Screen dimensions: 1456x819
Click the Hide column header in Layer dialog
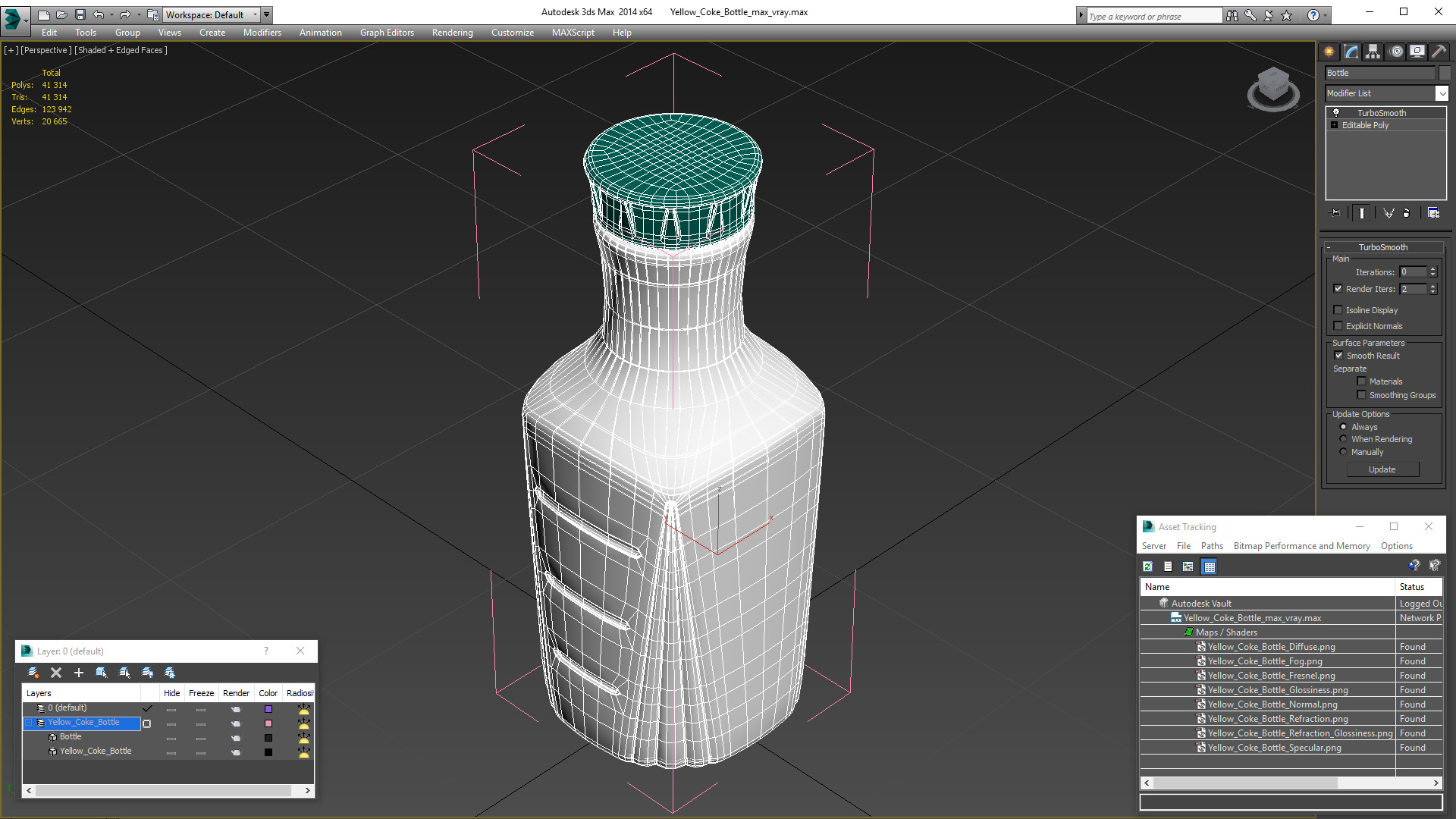(x=172, y=693)
